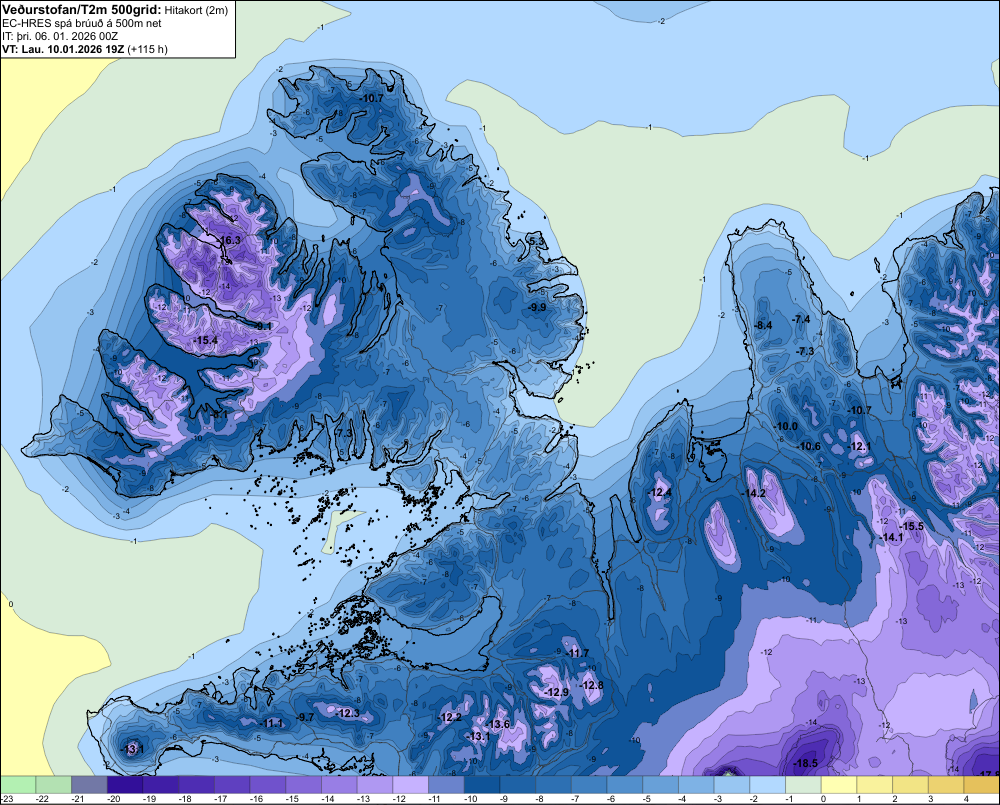Select the -15.4 temperature value
This screenshot has height=805, width=1000.
[205, 341]
